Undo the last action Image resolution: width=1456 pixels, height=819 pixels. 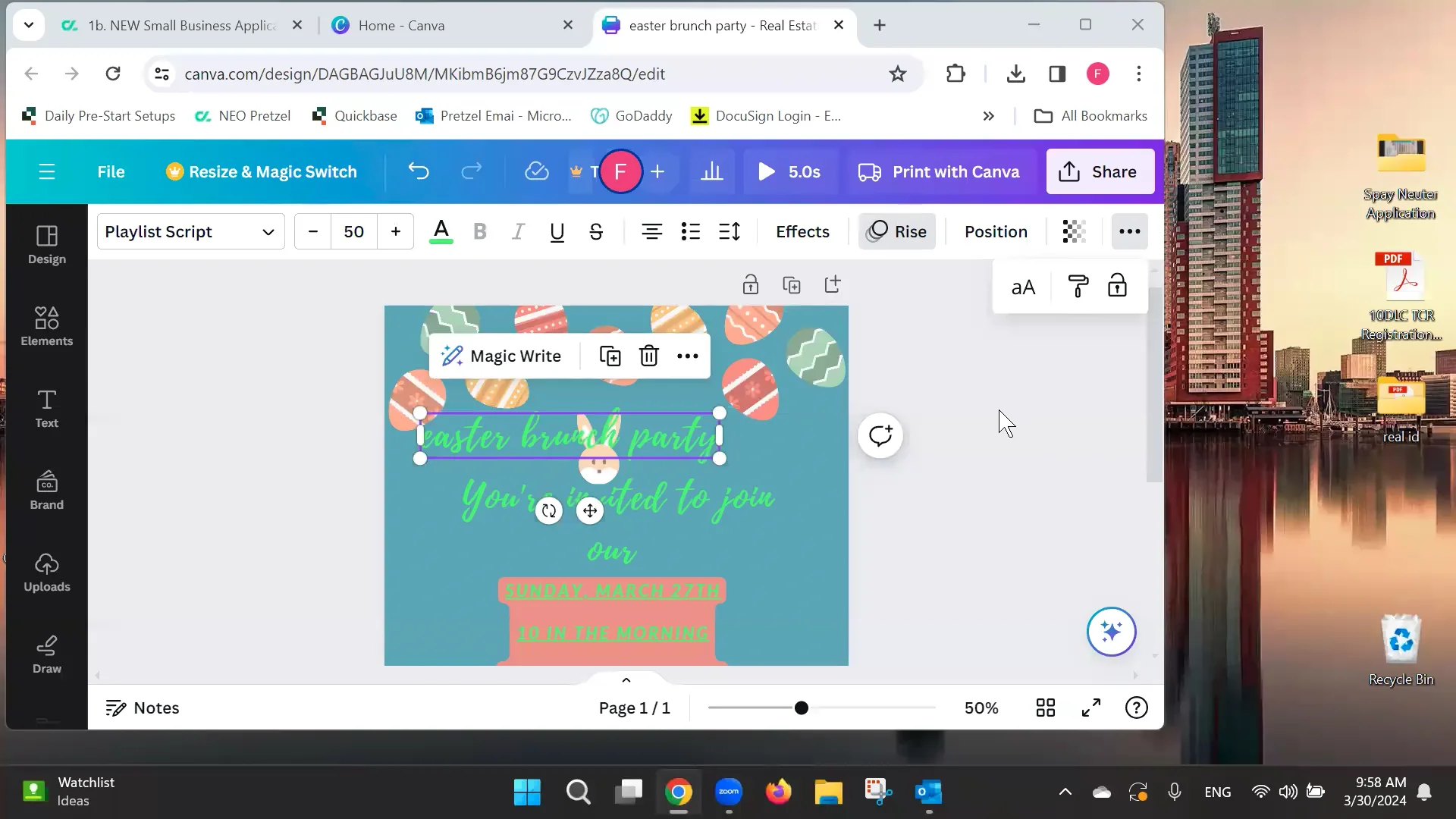pyautogui.click(x=419, y=171)
